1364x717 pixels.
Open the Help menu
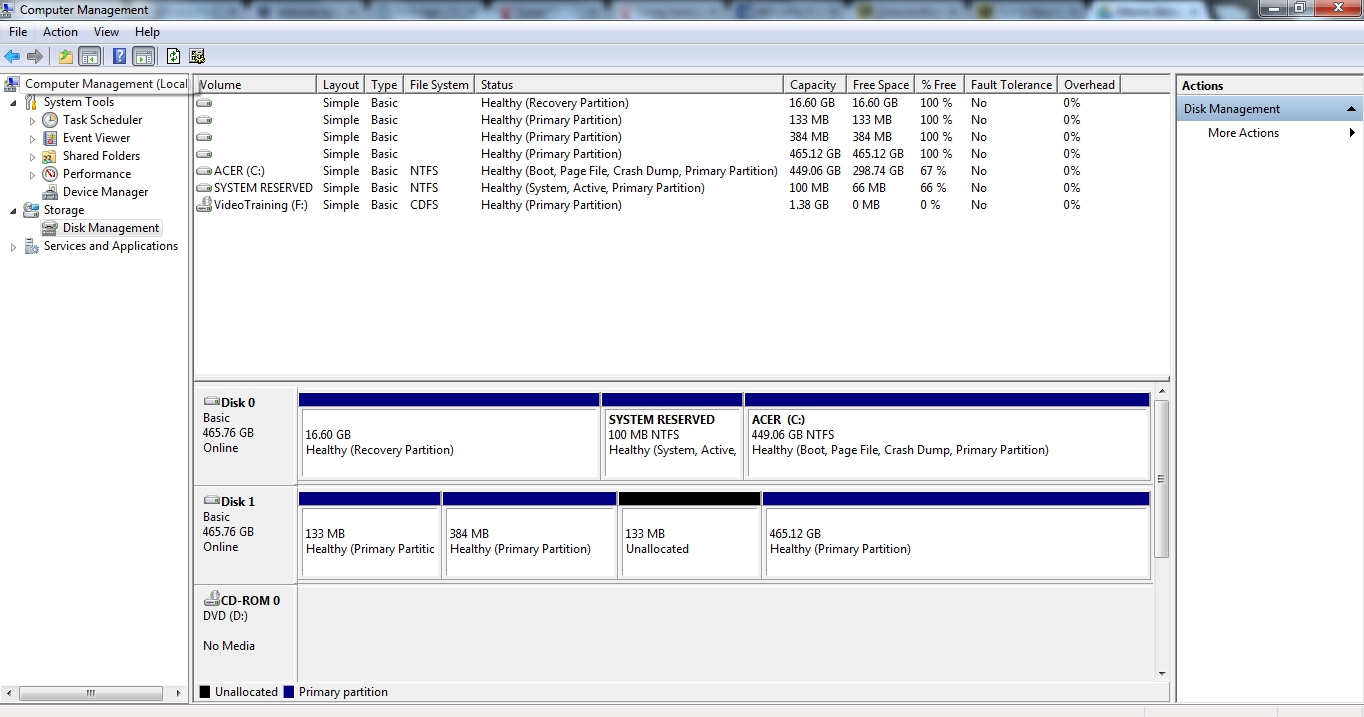147,32
